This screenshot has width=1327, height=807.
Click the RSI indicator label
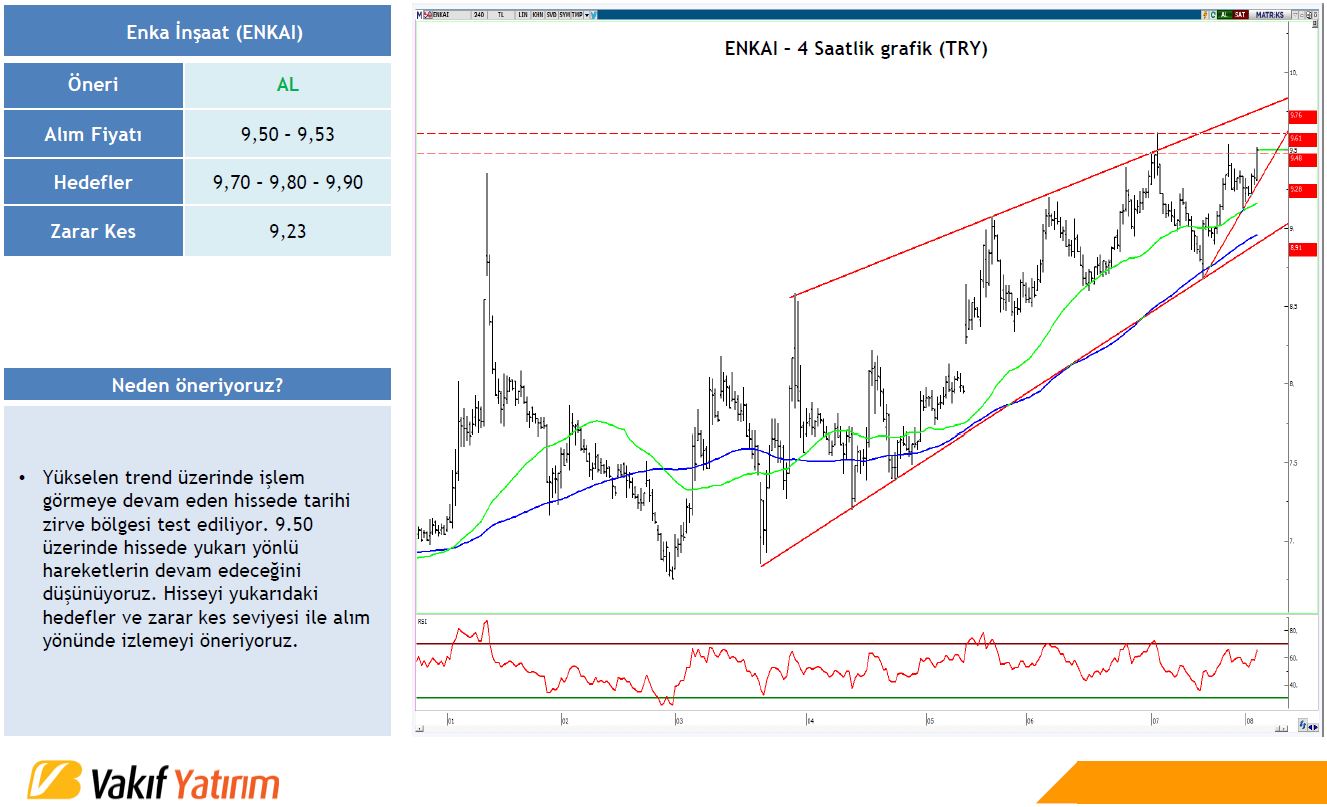point(423,622)
